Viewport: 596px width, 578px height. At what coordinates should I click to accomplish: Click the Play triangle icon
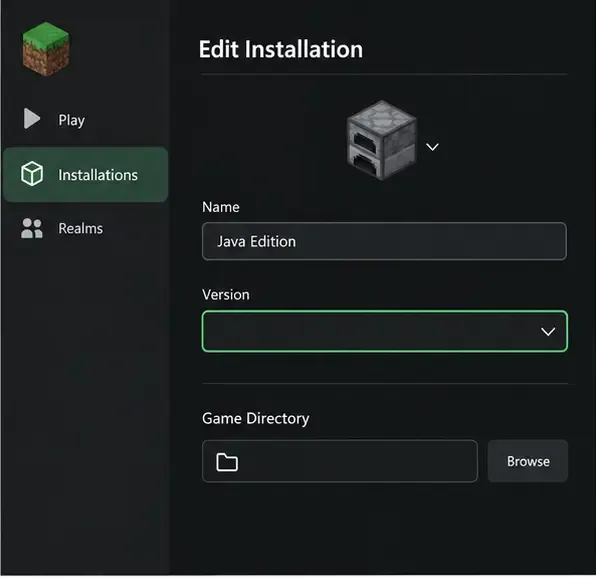coord(32,119)
